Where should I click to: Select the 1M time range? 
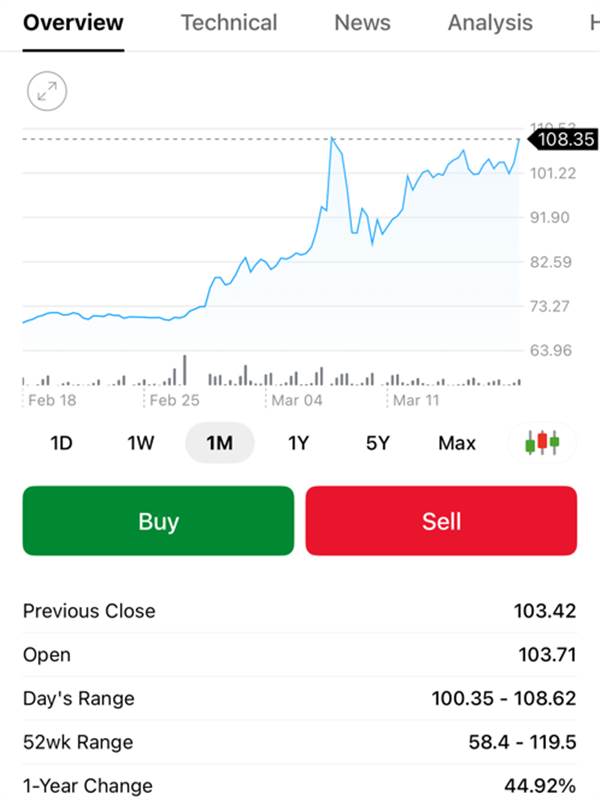tap(219, 443)
